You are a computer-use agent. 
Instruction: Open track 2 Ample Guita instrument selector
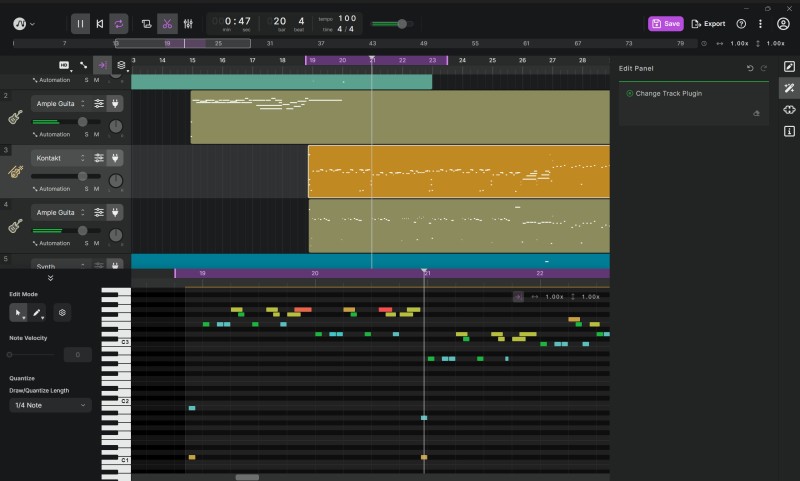60,104
